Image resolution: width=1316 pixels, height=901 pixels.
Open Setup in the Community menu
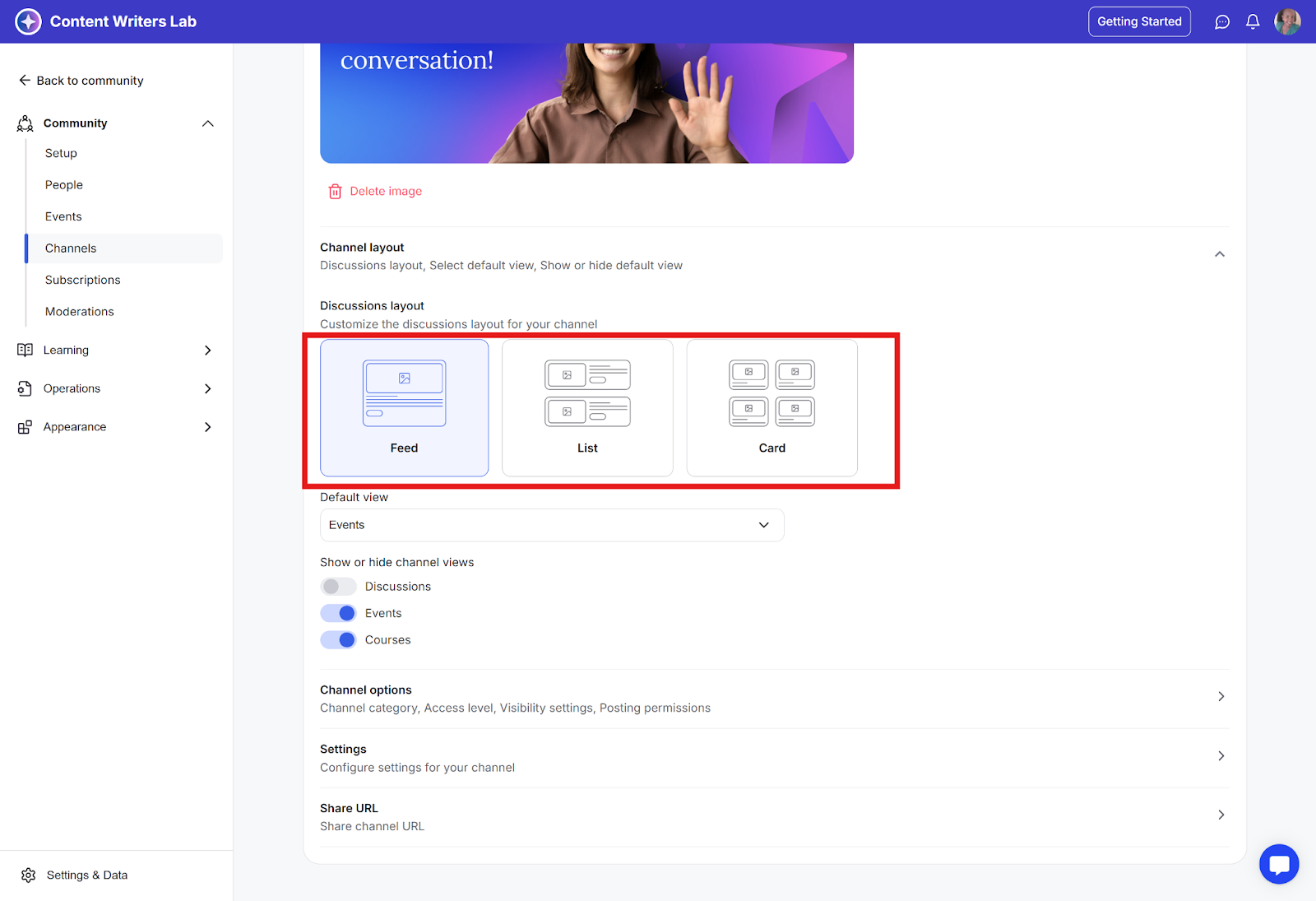click(x=61, y=154)
